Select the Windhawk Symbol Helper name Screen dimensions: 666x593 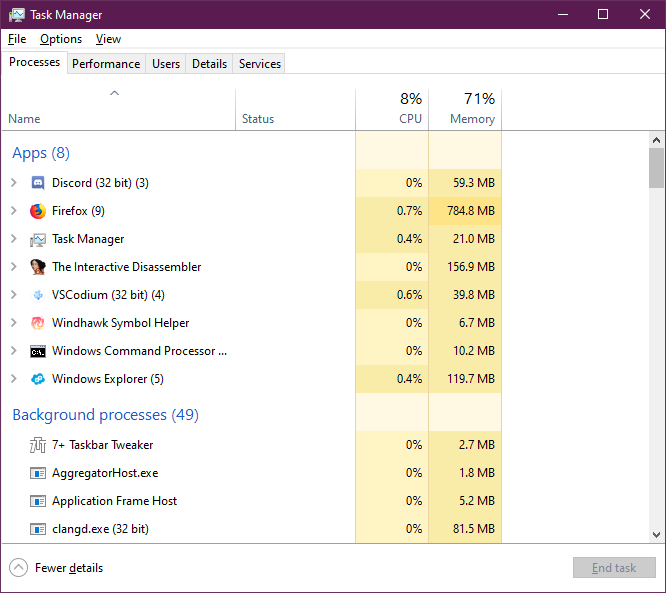[x=120, y=323]
